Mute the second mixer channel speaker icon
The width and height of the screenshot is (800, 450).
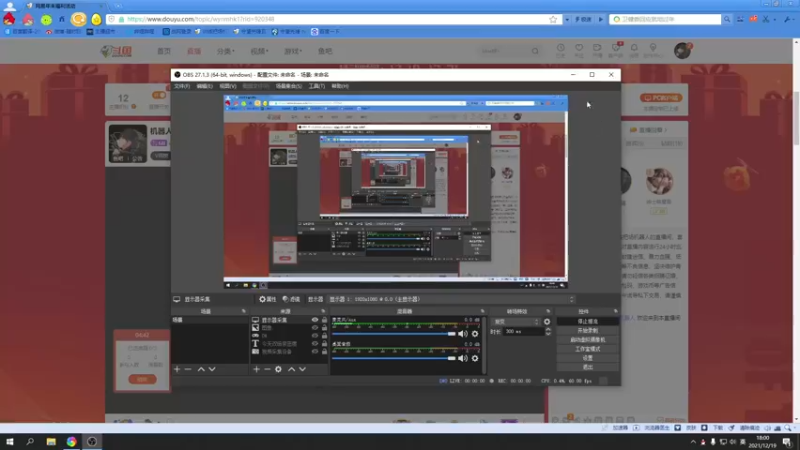click(x=463, y=358)
